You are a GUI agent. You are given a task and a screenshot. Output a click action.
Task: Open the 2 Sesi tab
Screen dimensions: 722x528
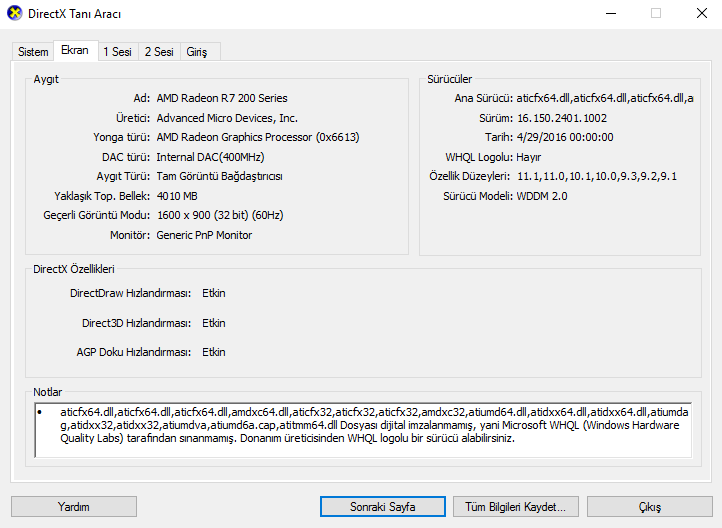[159, 52]
